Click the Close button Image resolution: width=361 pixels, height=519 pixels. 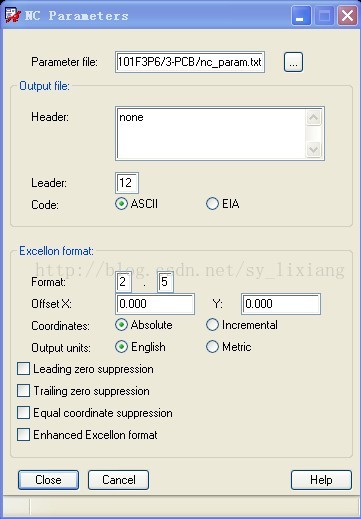click(x=48, y=480)
